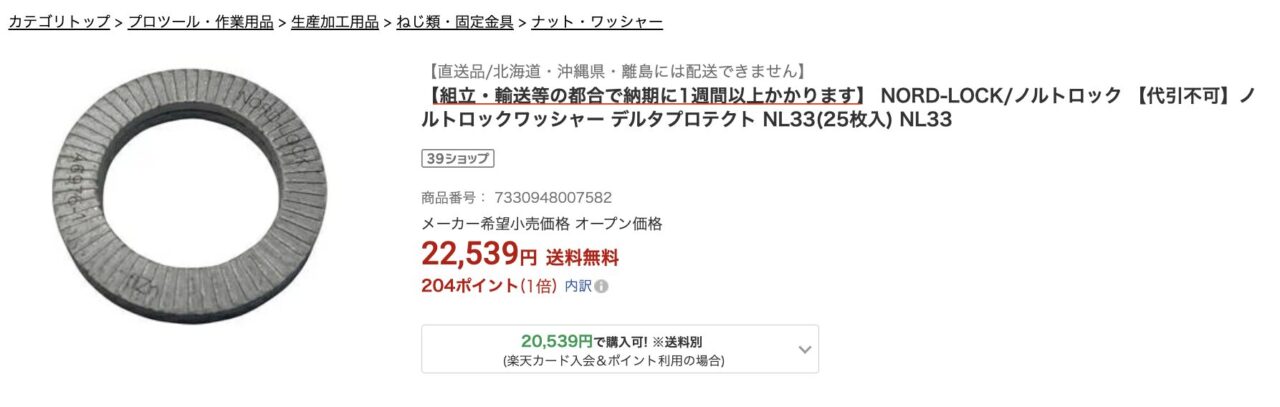Navigate to 生産加工用品 breadcrumb

click(335, 22)
